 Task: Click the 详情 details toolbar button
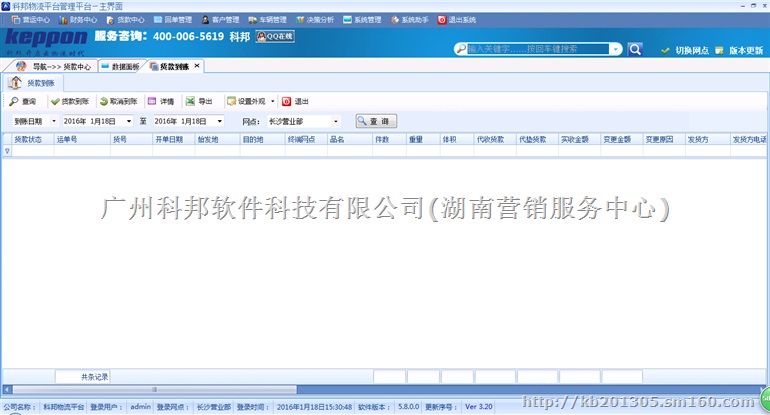point(161,101)
